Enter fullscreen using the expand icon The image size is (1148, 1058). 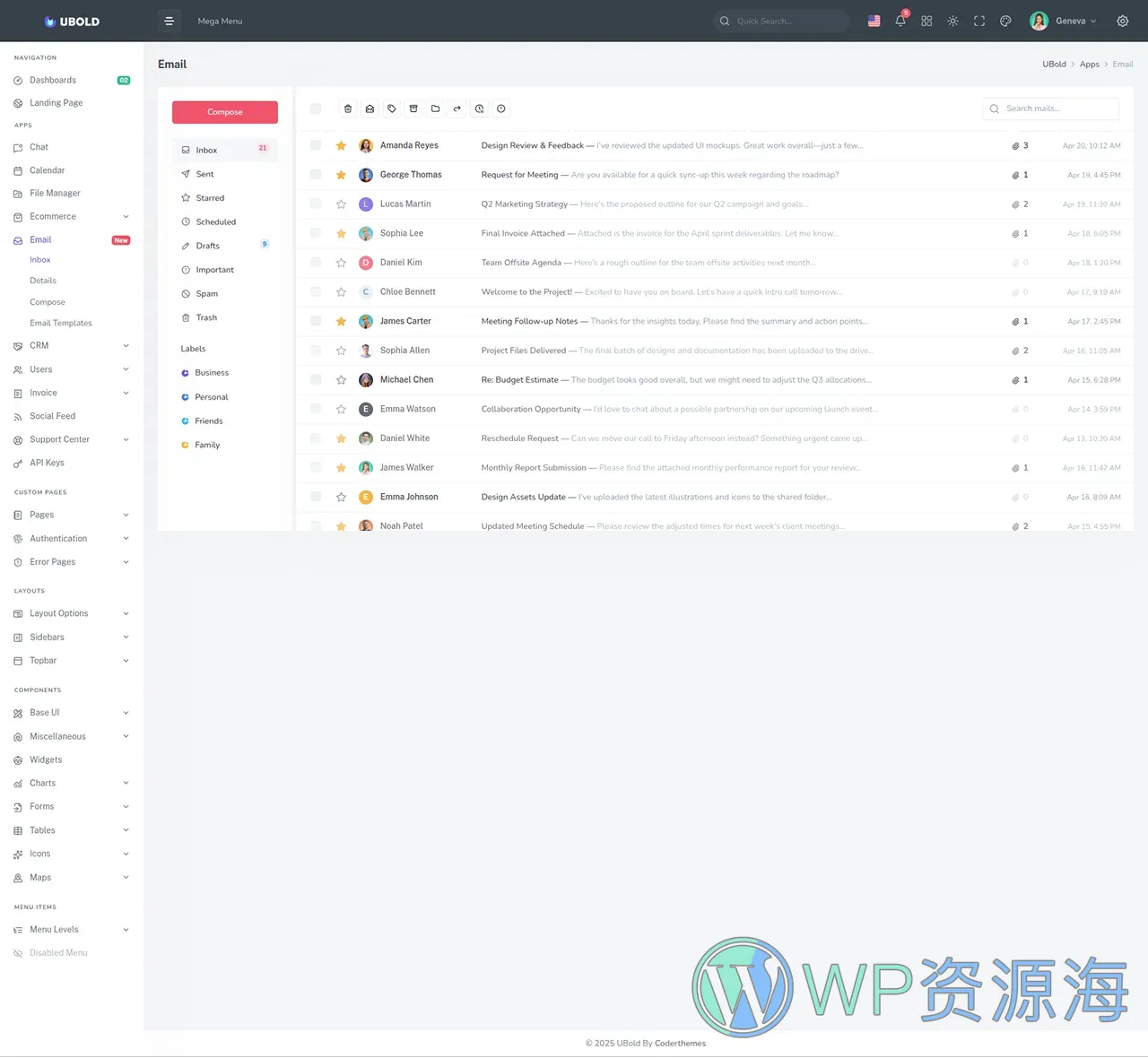click(978, 21)
